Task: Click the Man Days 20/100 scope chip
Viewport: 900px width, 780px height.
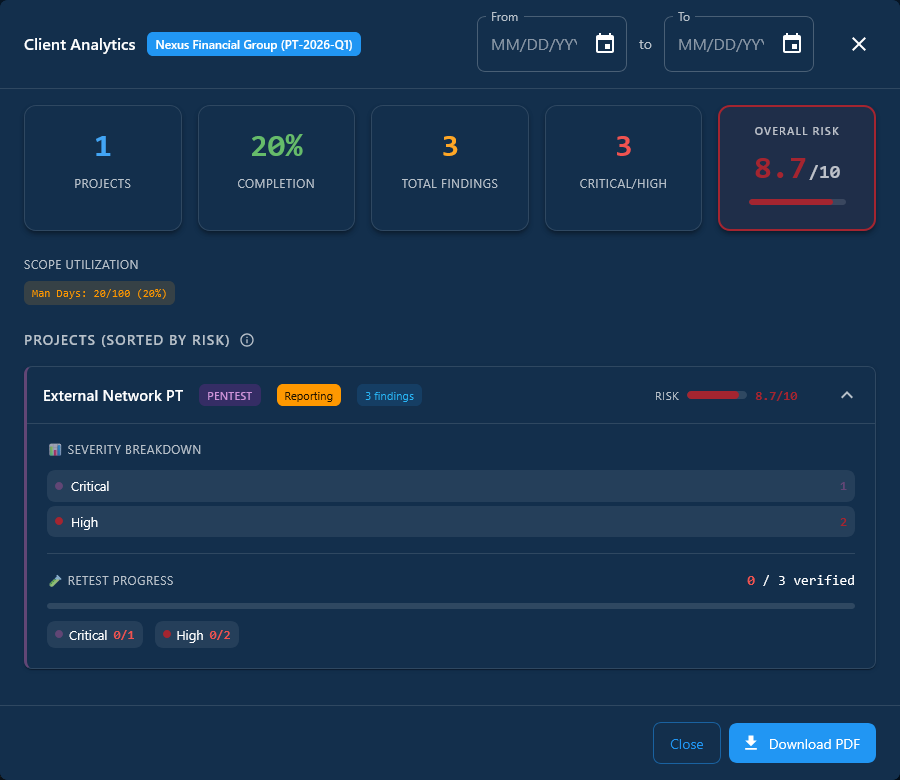Action: pos(99,293)
